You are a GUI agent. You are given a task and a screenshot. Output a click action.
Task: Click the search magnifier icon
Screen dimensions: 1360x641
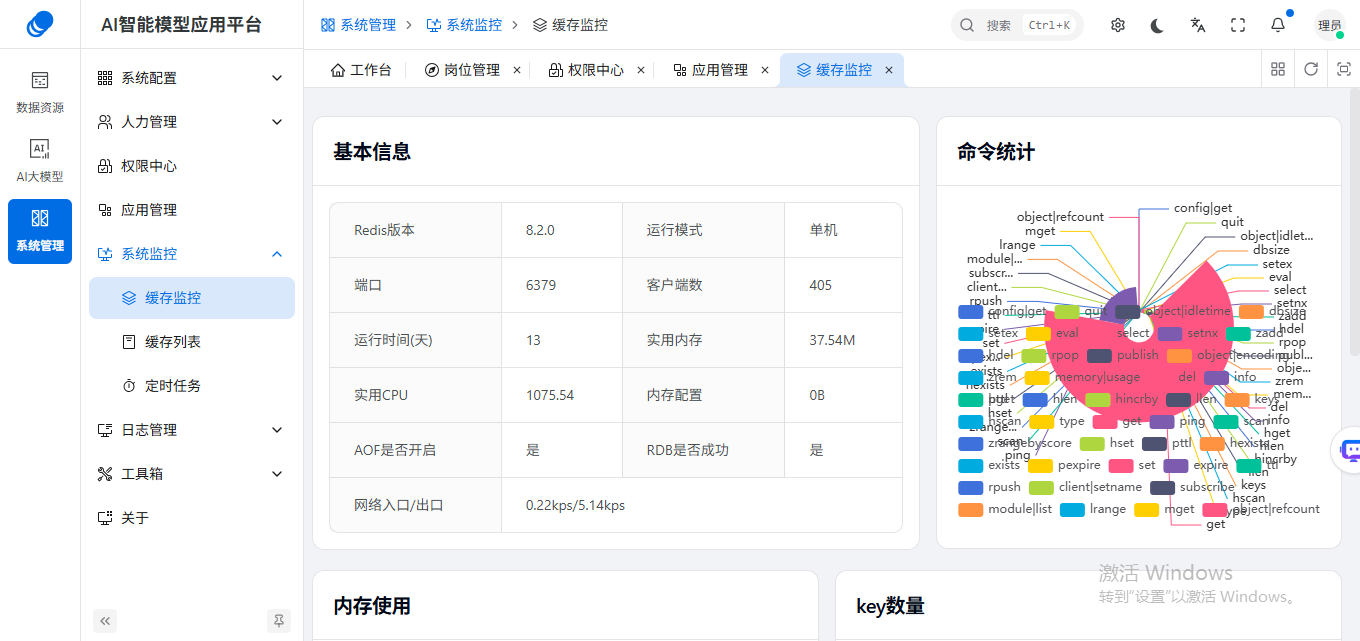967,25
